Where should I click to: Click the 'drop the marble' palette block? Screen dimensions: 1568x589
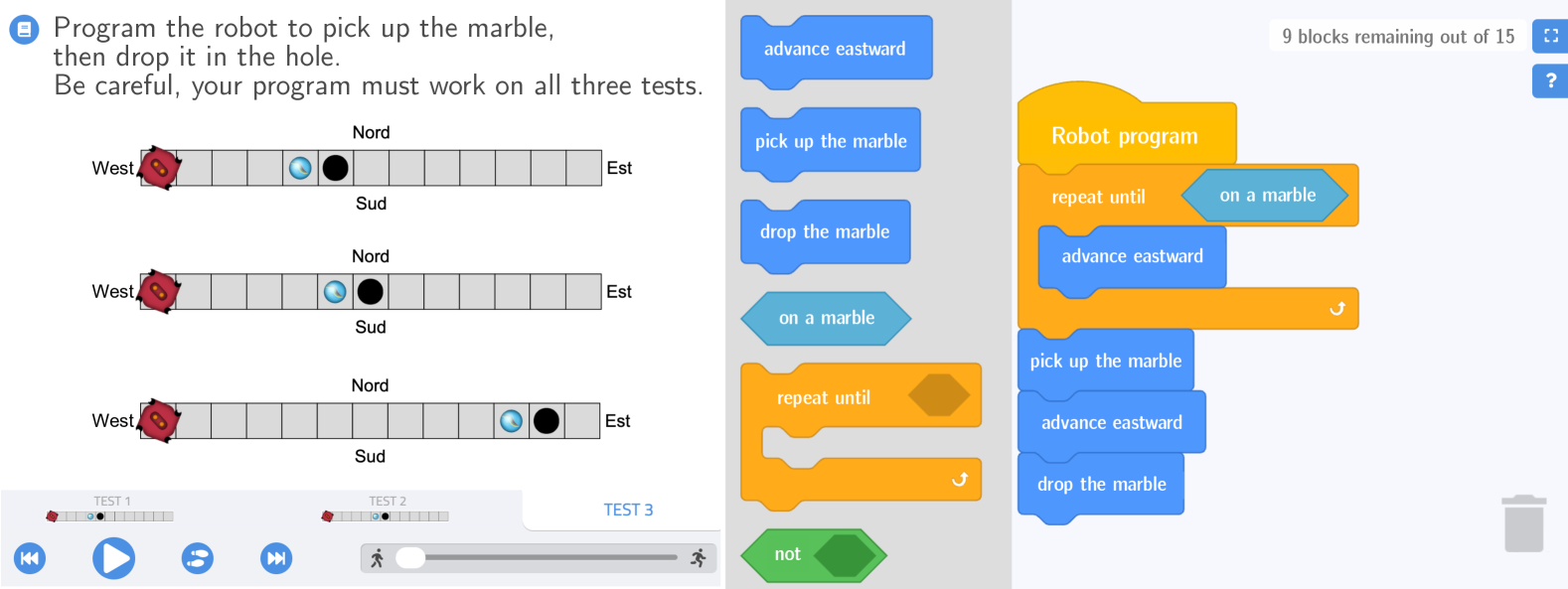(x=825, y=231)
